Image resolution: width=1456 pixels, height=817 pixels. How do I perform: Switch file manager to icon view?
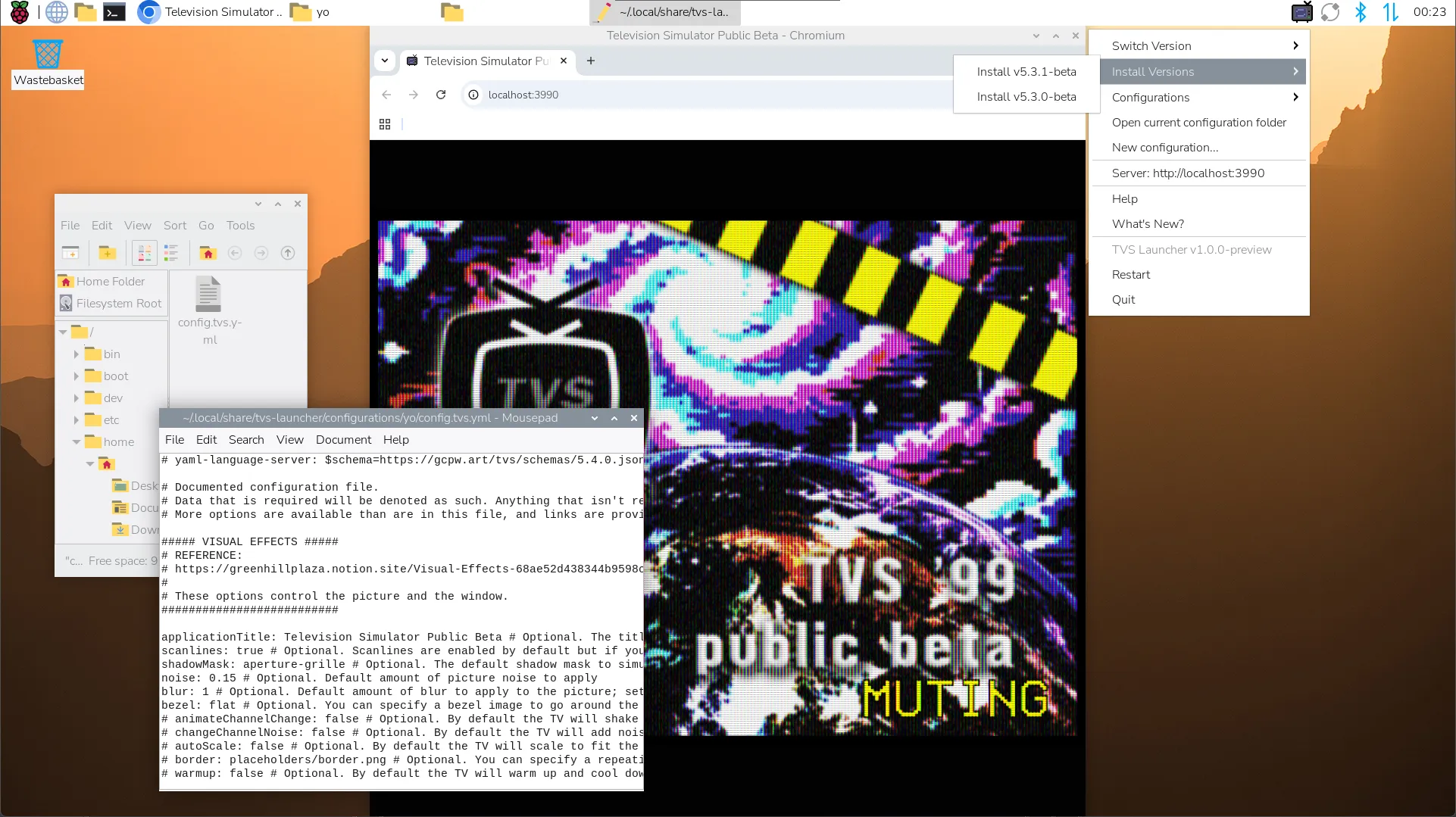143,253
